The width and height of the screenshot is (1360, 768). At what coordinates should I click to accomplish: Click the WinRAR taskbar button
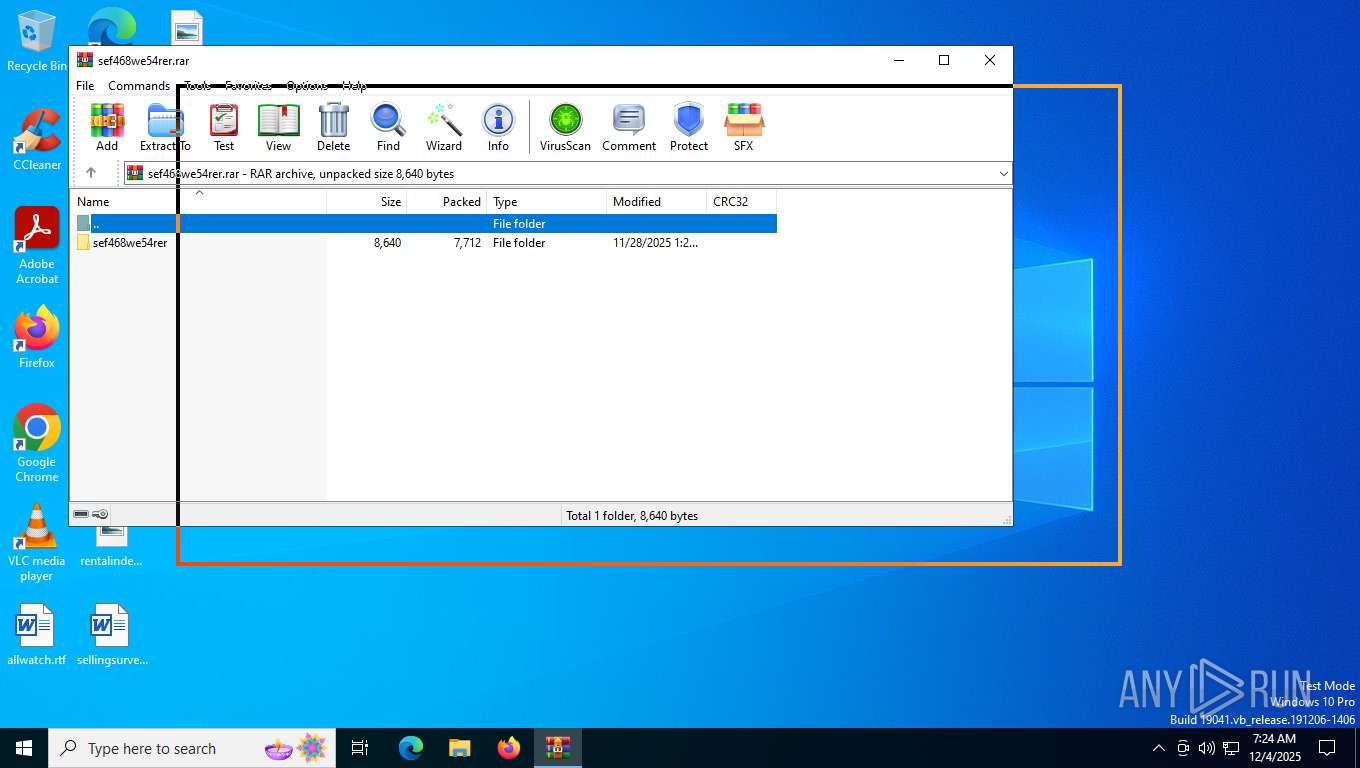click(557, 748)
